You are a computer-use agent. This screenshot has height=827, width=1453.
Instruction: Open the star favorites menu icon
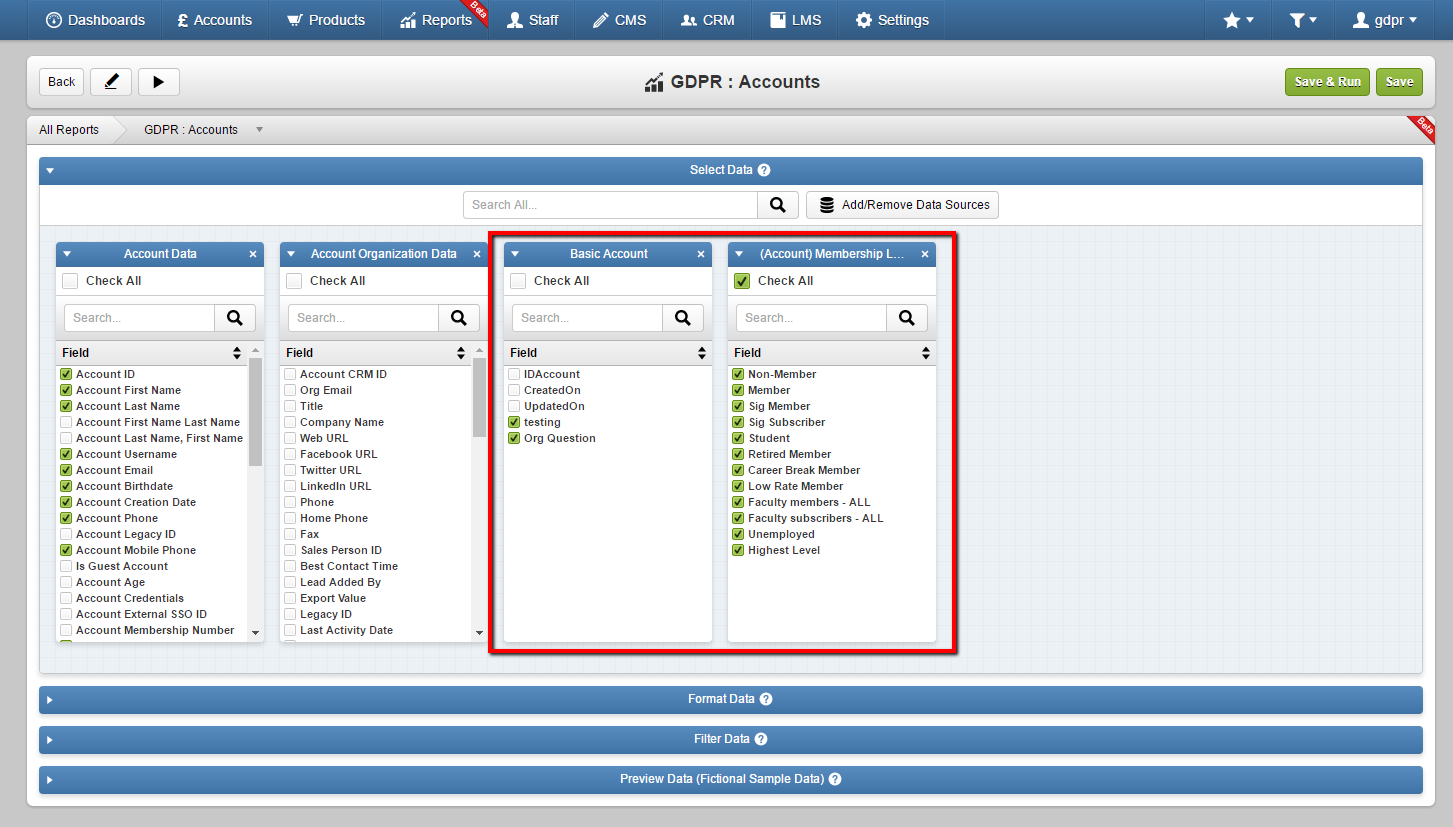tap(1238, 20)
